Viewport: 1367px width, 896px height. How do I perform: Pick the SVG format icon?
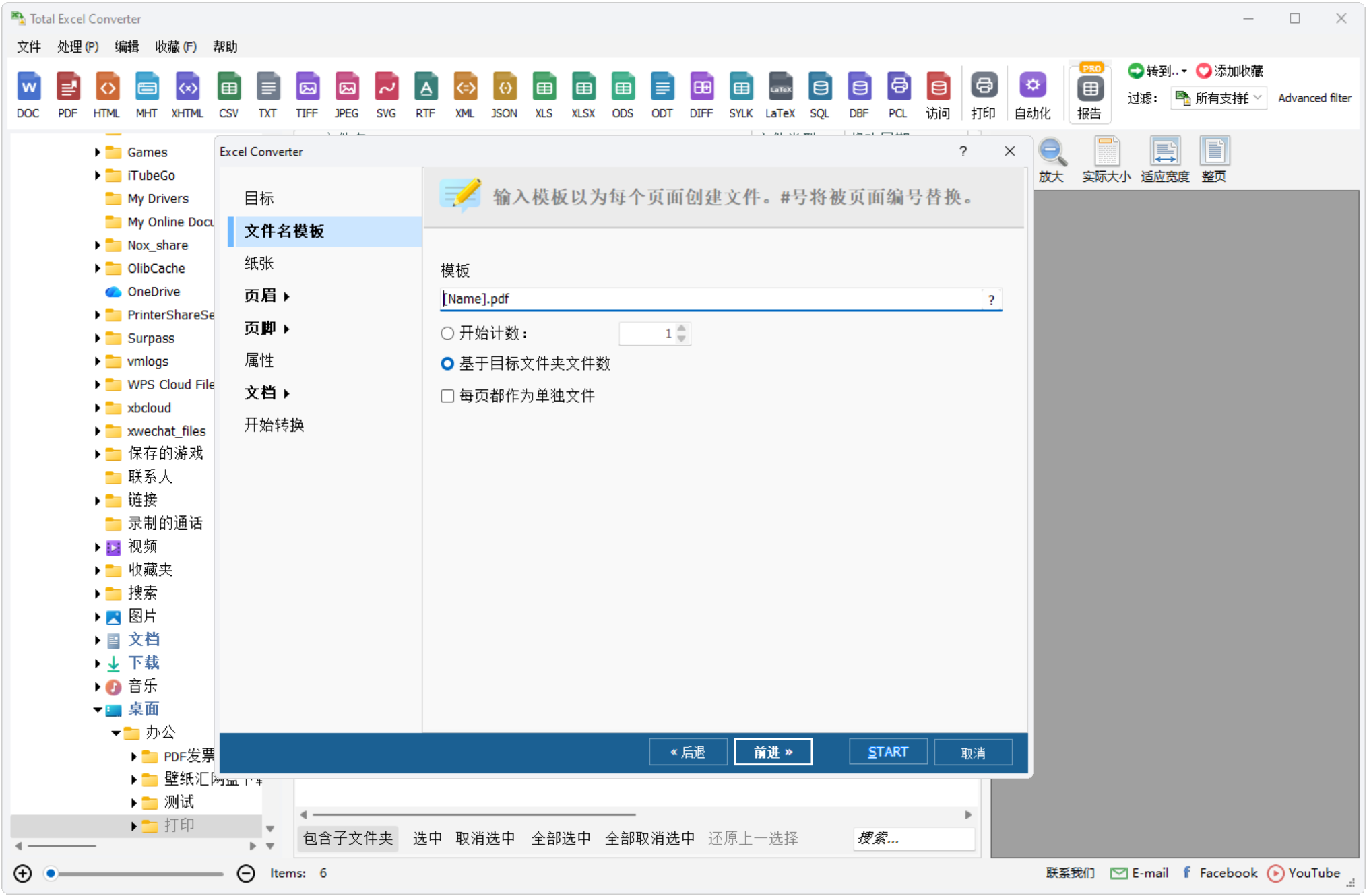click(x=386, y=94)
